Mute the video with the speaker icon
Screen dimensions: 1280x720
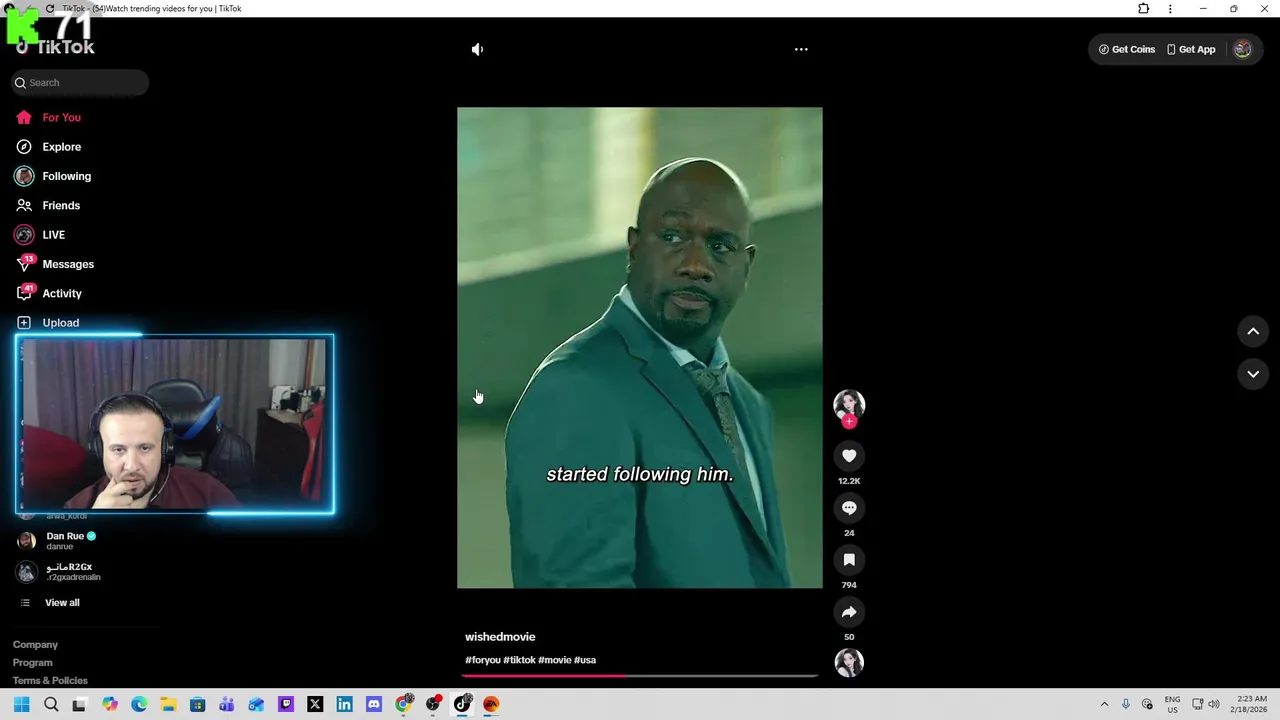[x=477, y=49]
